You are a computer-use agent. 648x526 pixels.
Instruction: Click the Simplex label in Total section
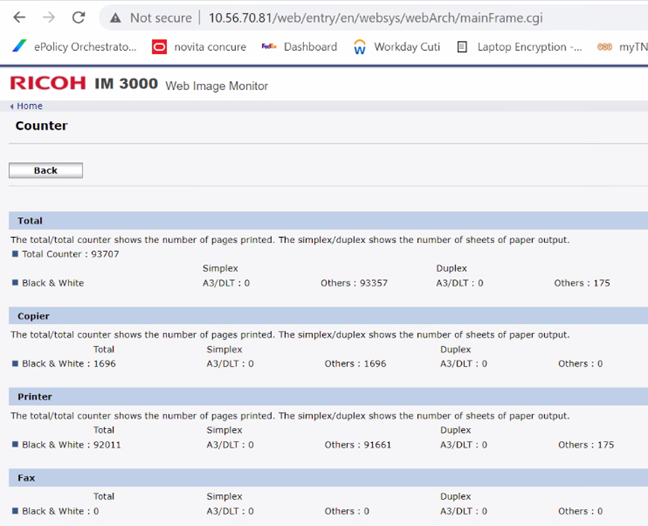point(220,268)
